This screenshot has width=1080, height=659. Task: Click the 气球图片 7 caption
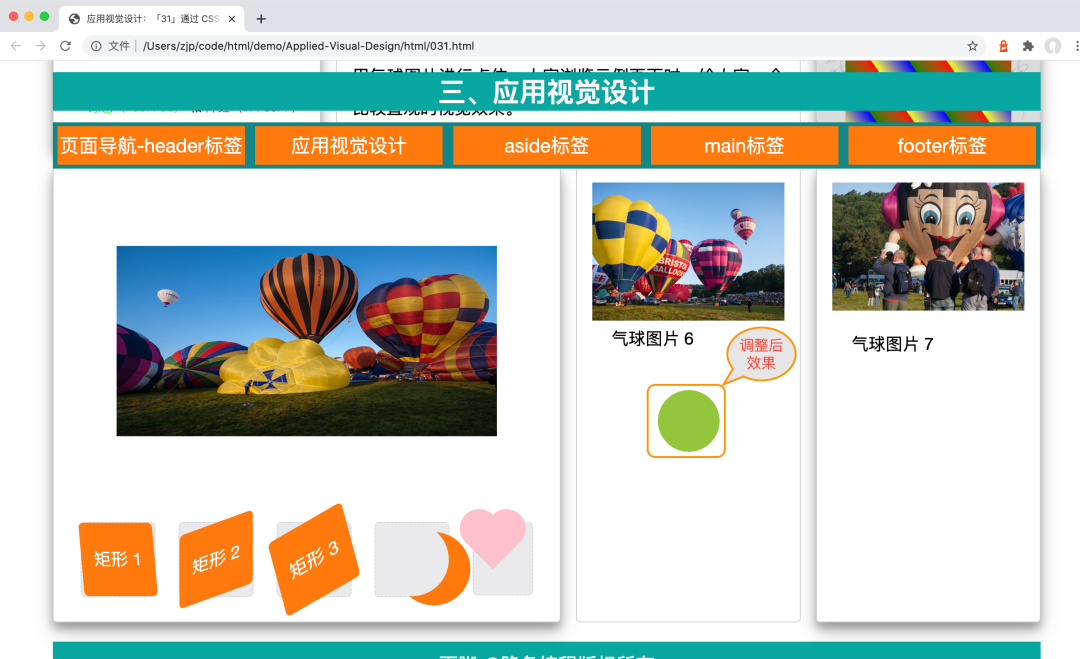(x=893, y=344)
